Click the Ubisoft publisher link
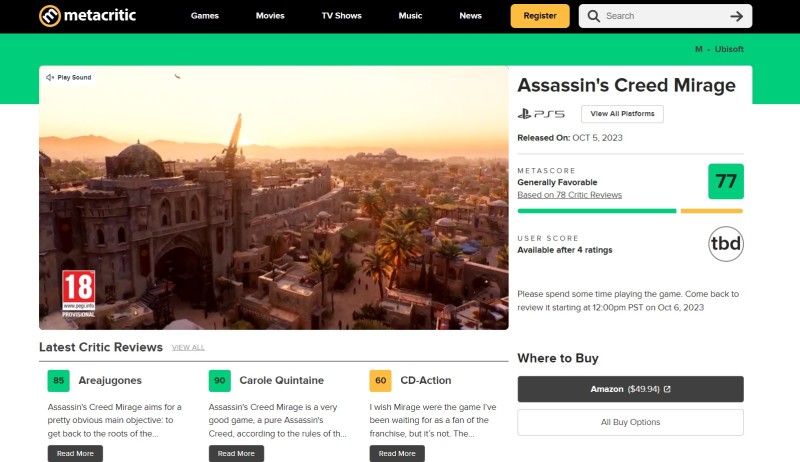Image resolution: width=800 pixels, height=462 pixels. tap(729, 49)
